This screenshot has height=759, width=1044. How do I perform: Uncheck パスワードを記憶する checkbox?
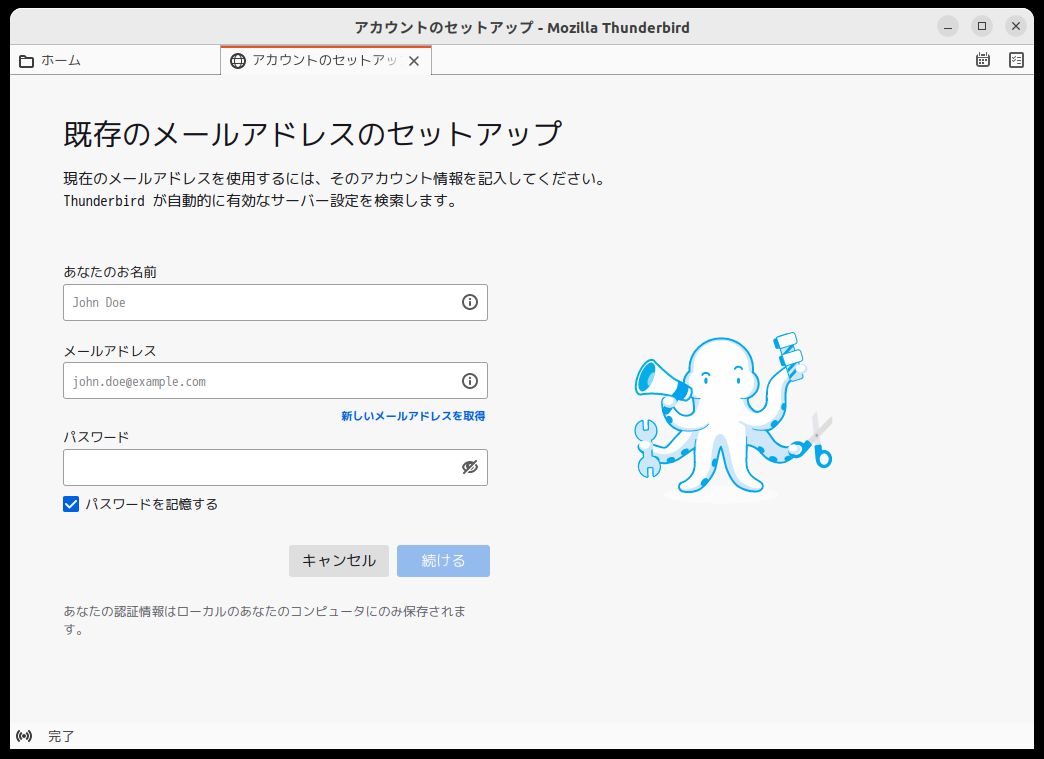point(71,504)
